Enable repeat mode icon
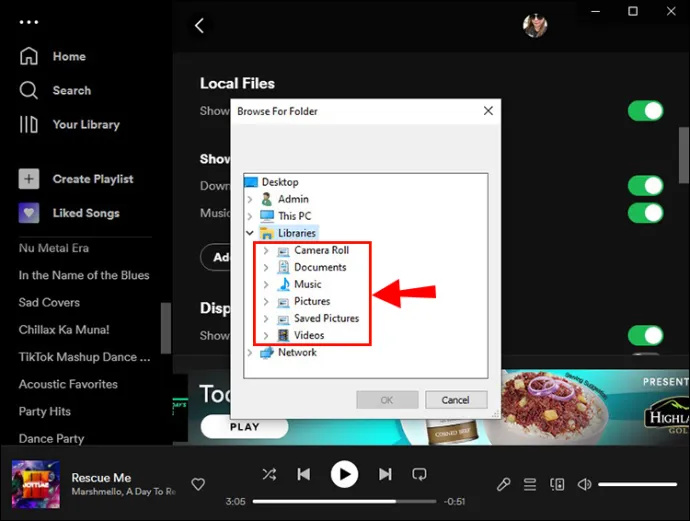This screenshot has width=690, height=521. [x=419, y=474]
